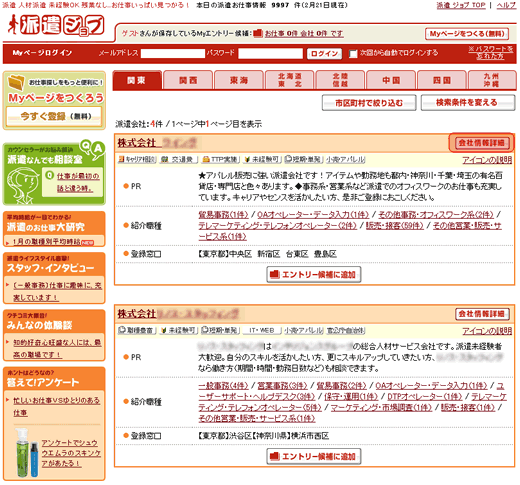The image size is (520, 485).
Task: Open the 九州 沖縄 region tab
Action: pyautogui.click(x=492, y=80)
